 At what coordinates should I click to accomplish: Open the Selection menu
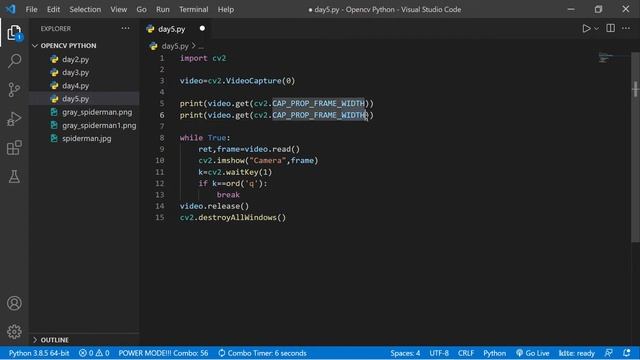85,9
